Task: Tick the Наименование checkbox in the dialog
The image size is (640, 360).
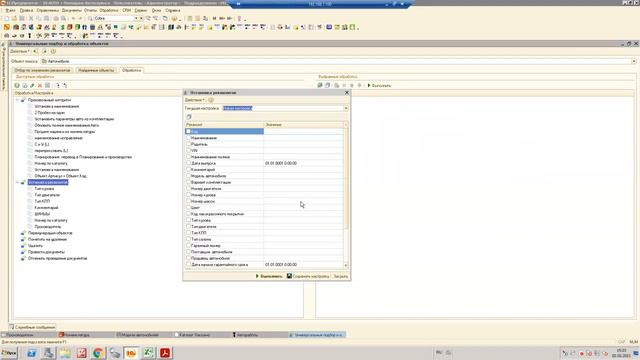Action: pyautogui.click(x=188, y=138)
